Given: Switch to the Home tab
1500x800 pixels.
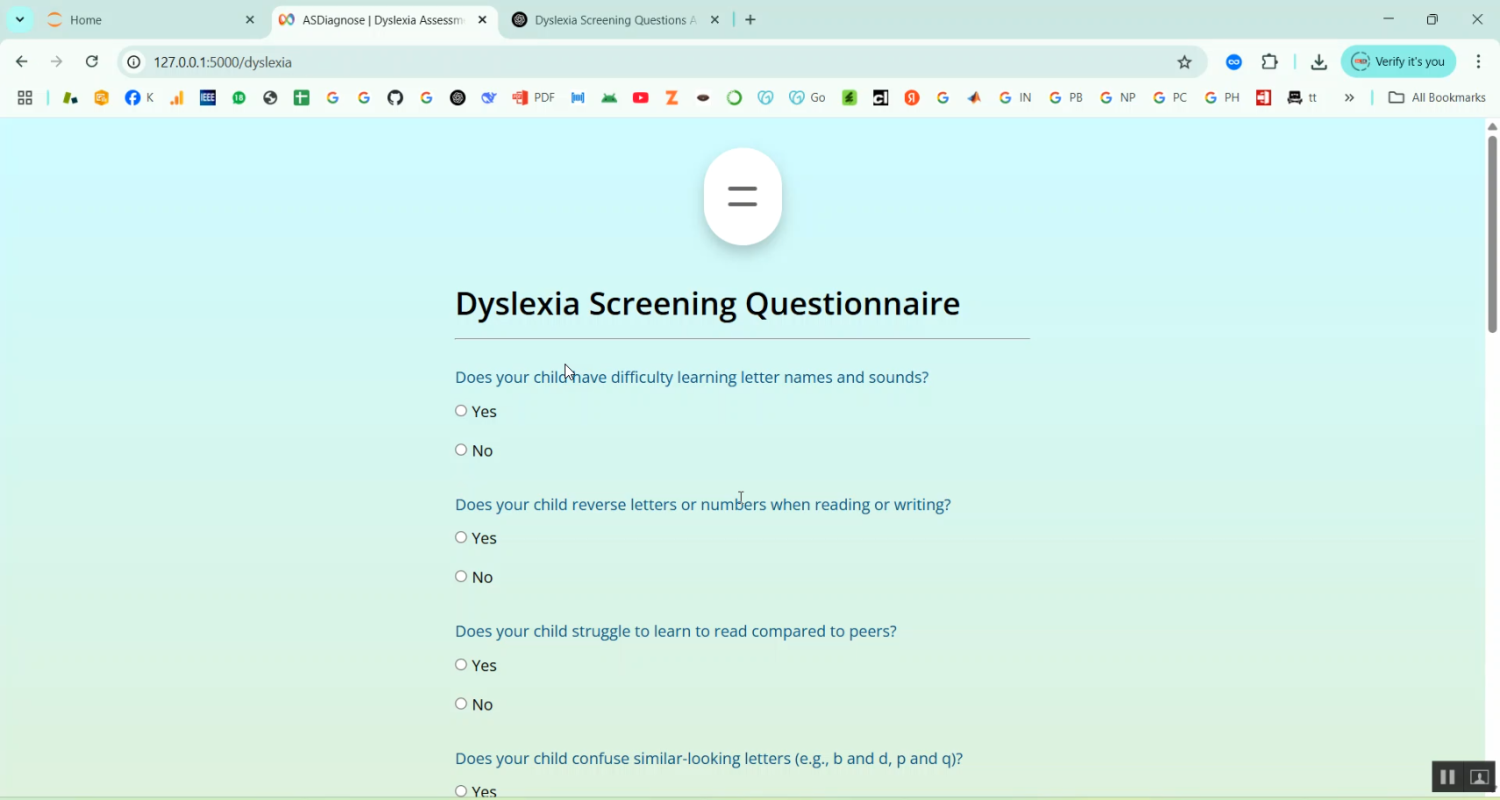Looking at the screenshot, I should coord(150,20).
